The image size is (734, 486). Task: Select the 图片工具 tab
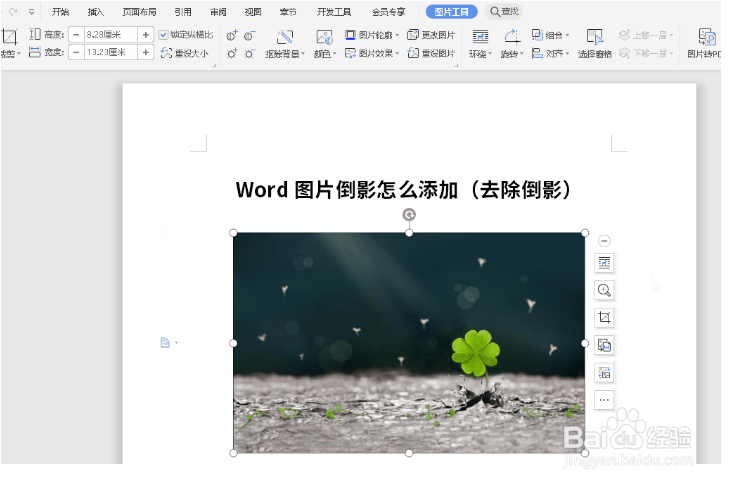[x=451, y=12]
